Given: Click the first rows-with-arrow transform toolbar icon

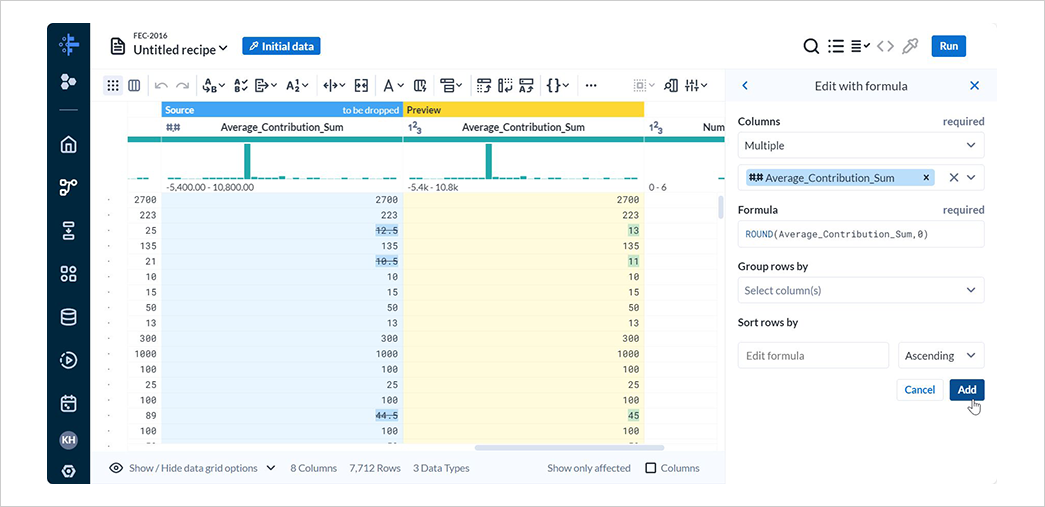Looking at the screenshot, I should [484, 85].
